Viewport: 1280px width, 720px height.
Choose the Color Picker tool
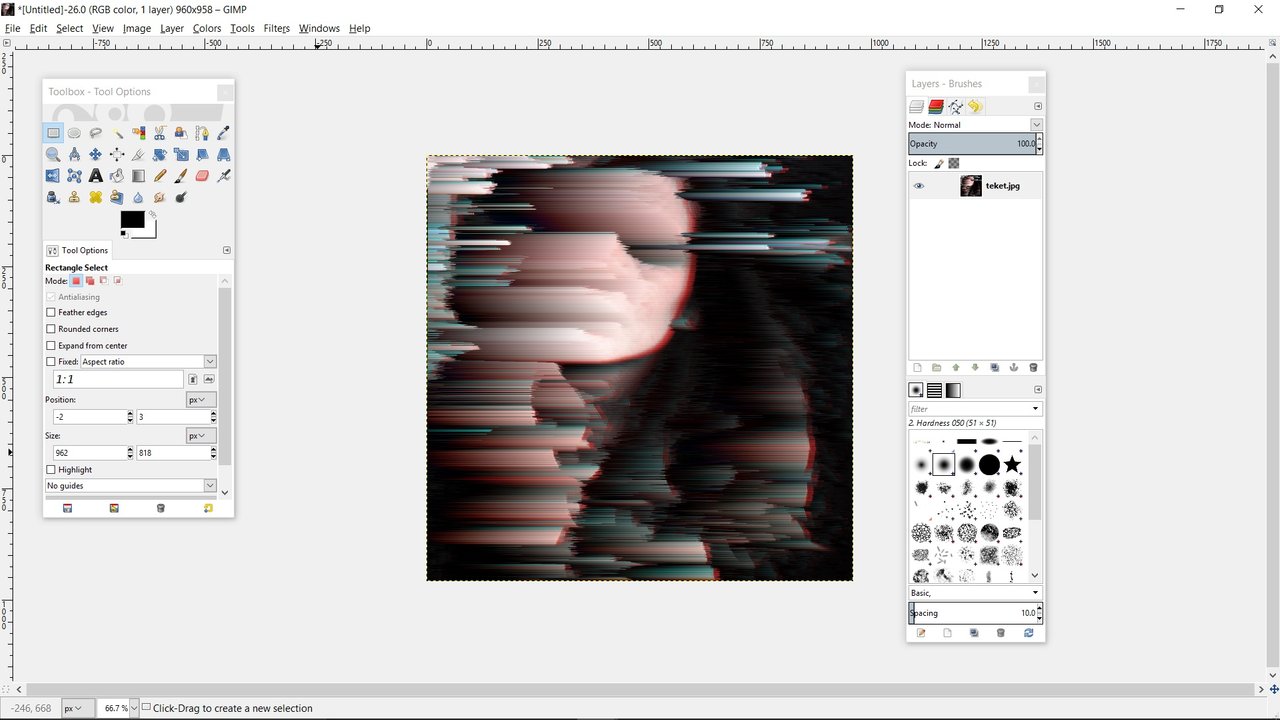point(222,133)
